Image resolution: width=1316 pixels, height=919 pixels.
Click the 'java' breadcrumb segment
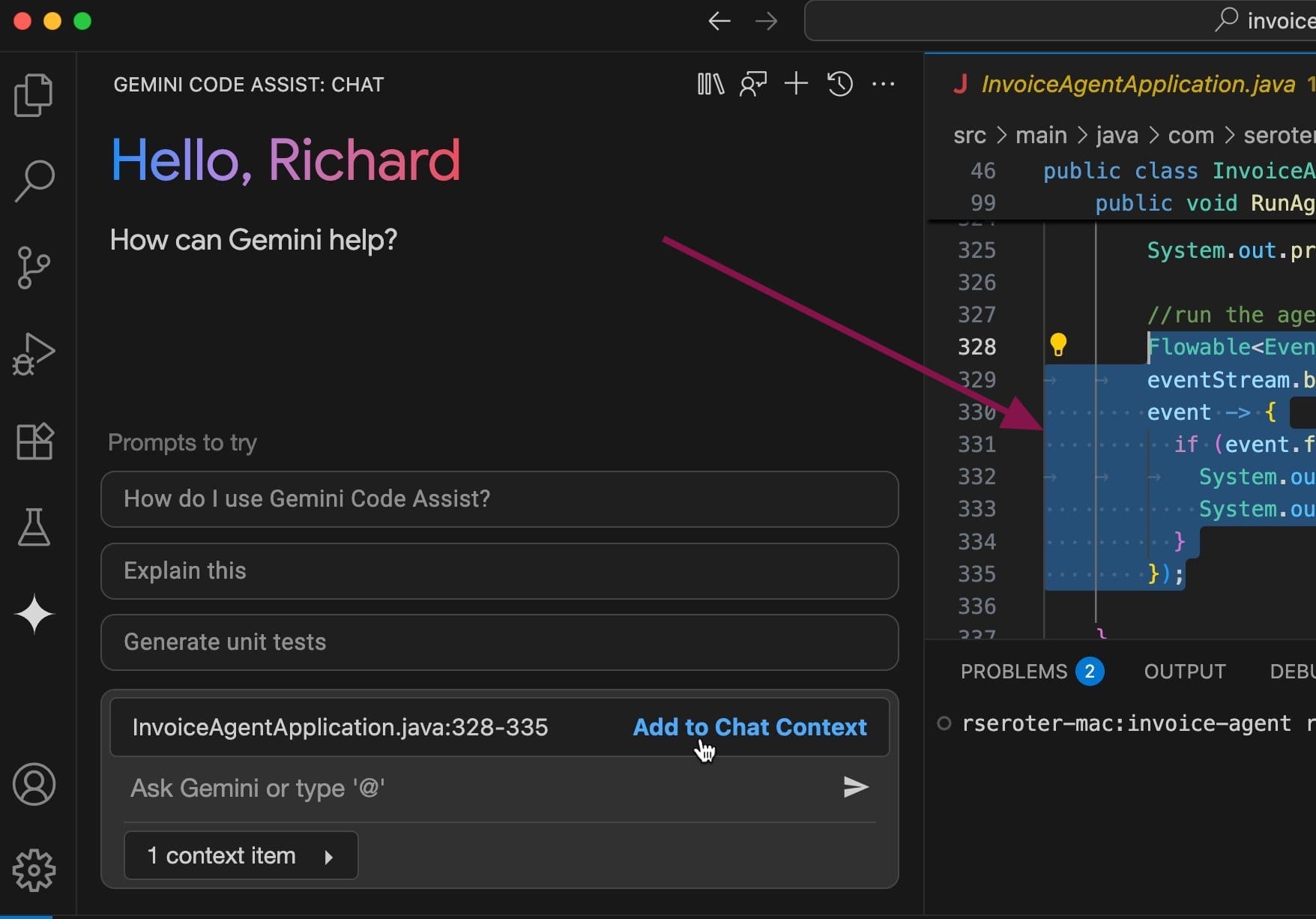tap(1117, 135)
